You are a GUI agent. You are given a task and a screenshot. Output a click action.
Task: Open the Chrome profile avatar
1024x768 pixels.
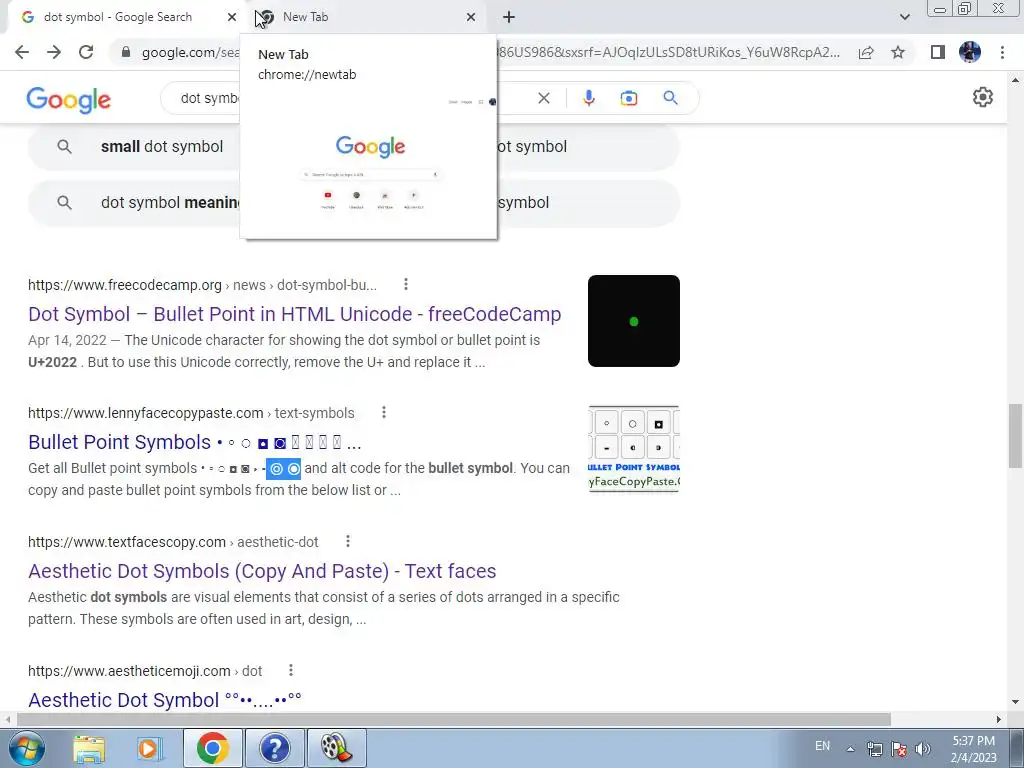970,52
